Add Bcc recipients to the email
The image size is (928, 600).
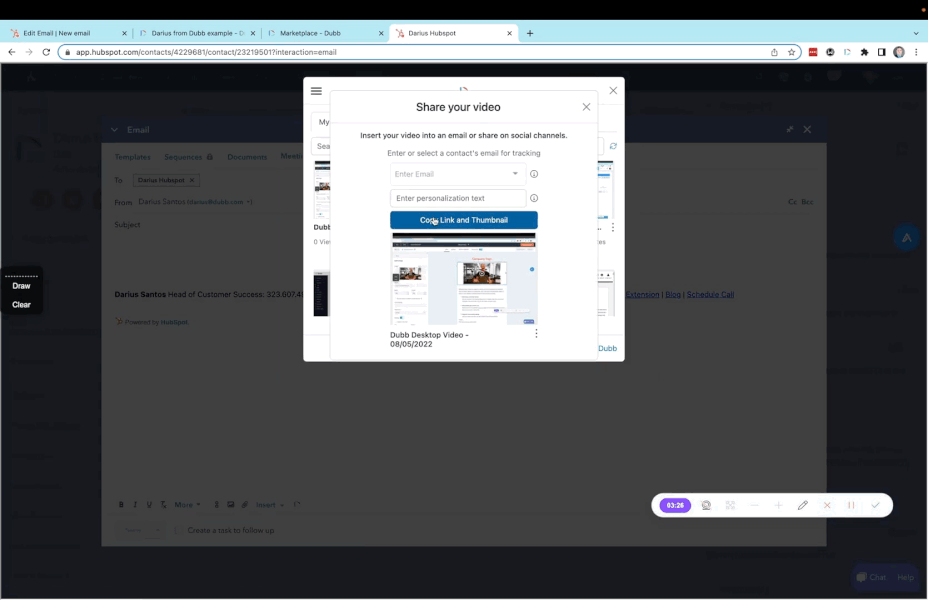[807, 202]
